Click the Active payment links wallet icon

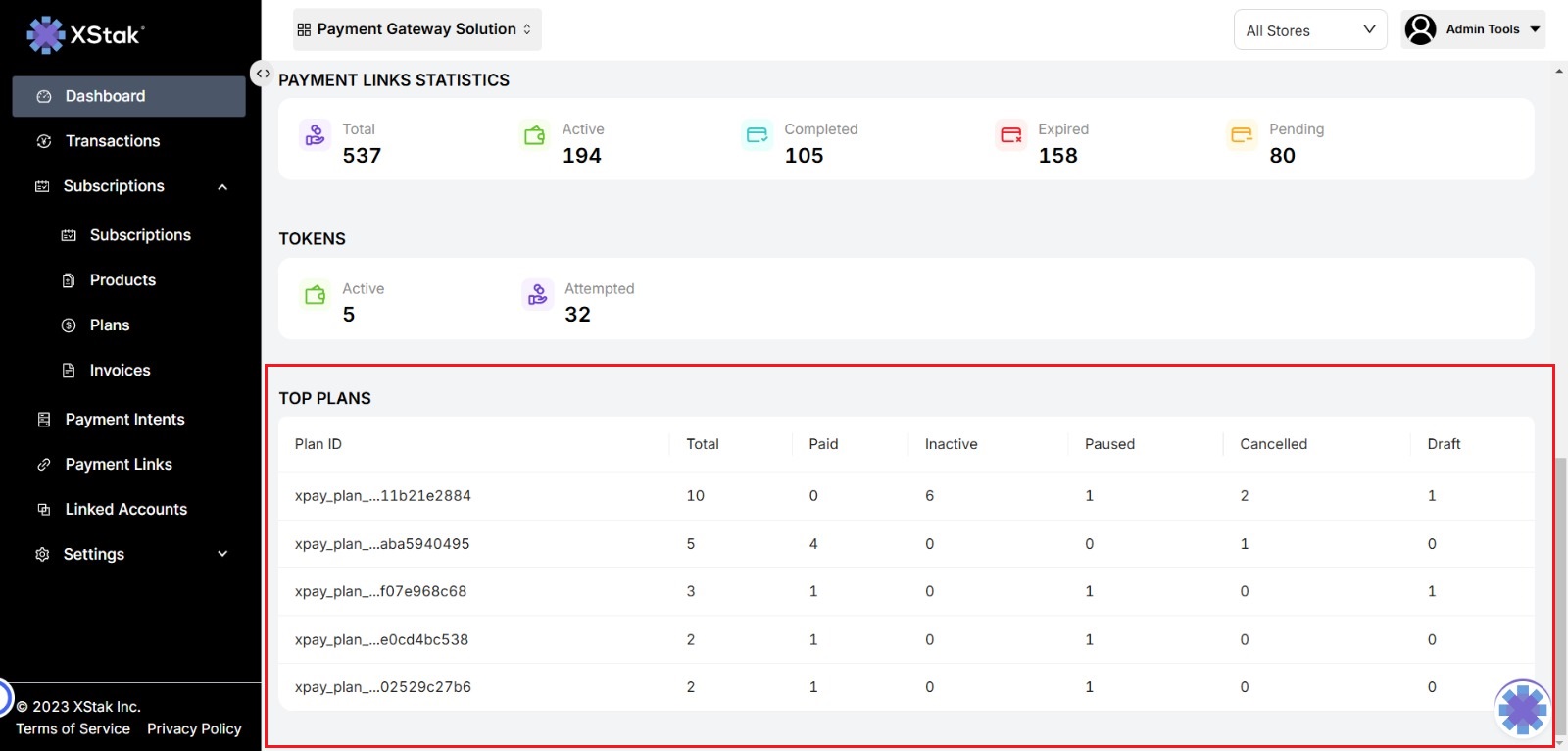534,134
